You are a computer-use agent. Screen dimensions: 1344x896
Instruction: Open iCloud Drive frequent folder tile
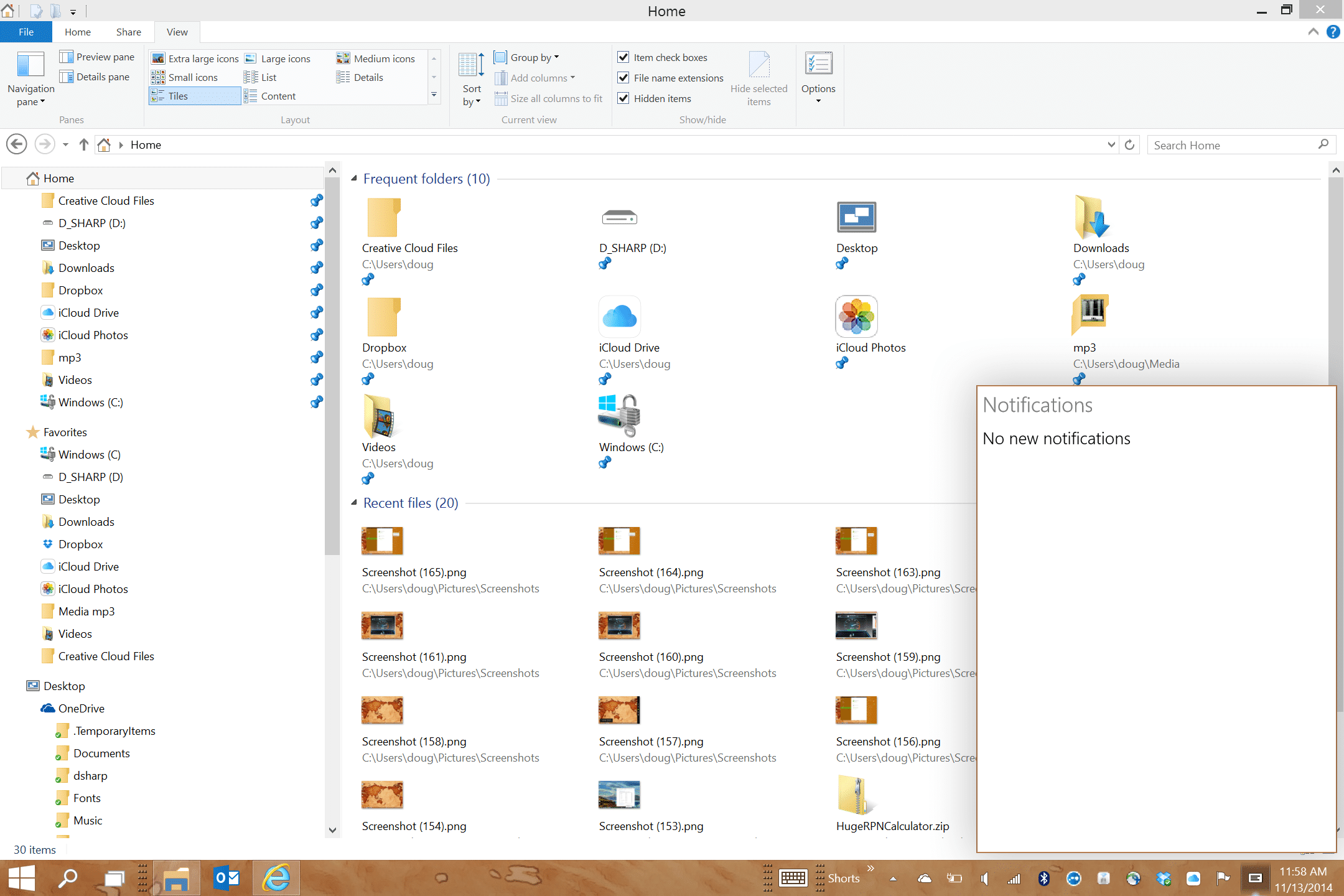[635, 339]
